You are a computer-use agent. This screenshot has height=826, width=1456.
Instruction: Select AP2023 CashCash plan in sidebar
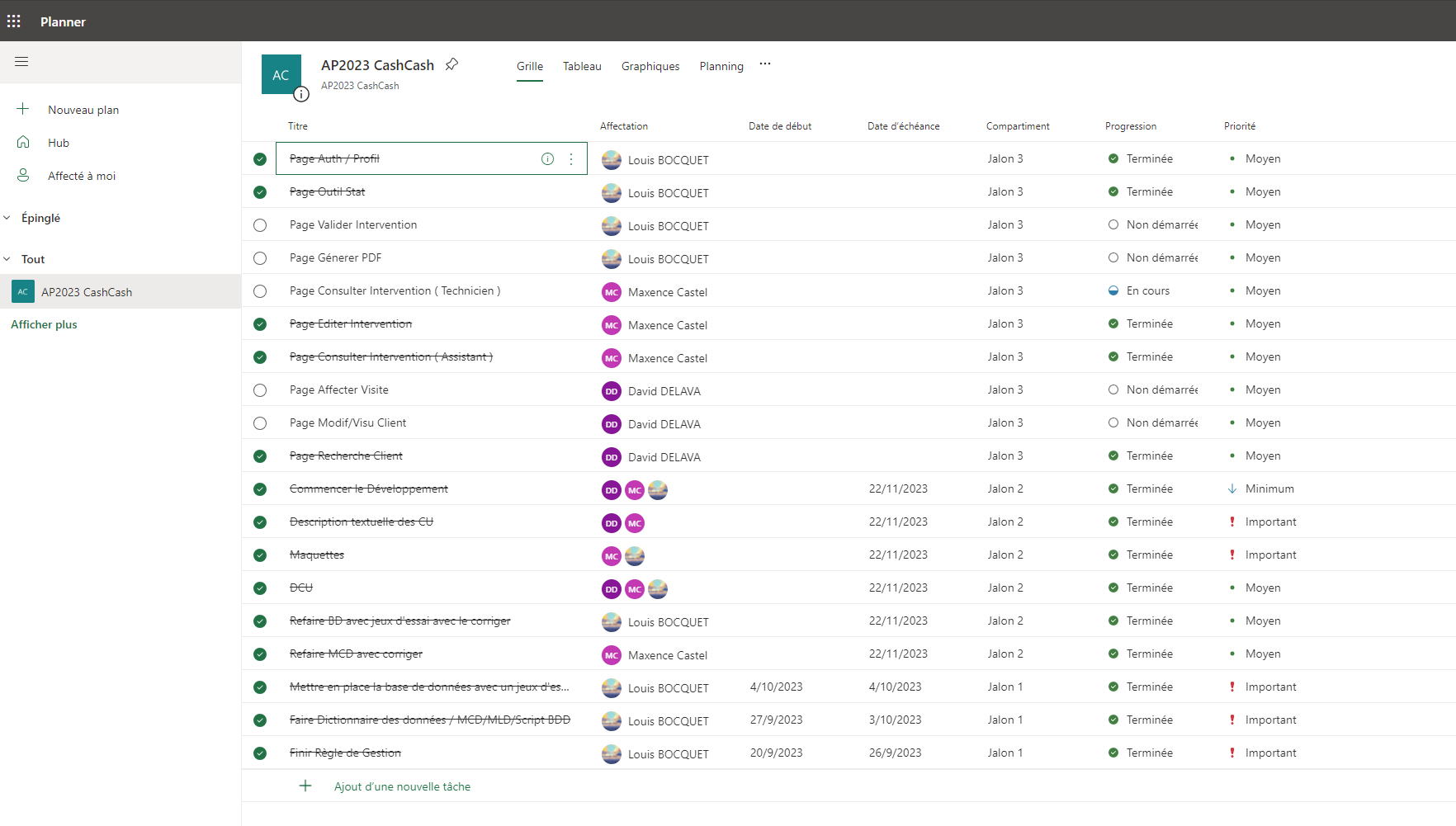point(87,292)
